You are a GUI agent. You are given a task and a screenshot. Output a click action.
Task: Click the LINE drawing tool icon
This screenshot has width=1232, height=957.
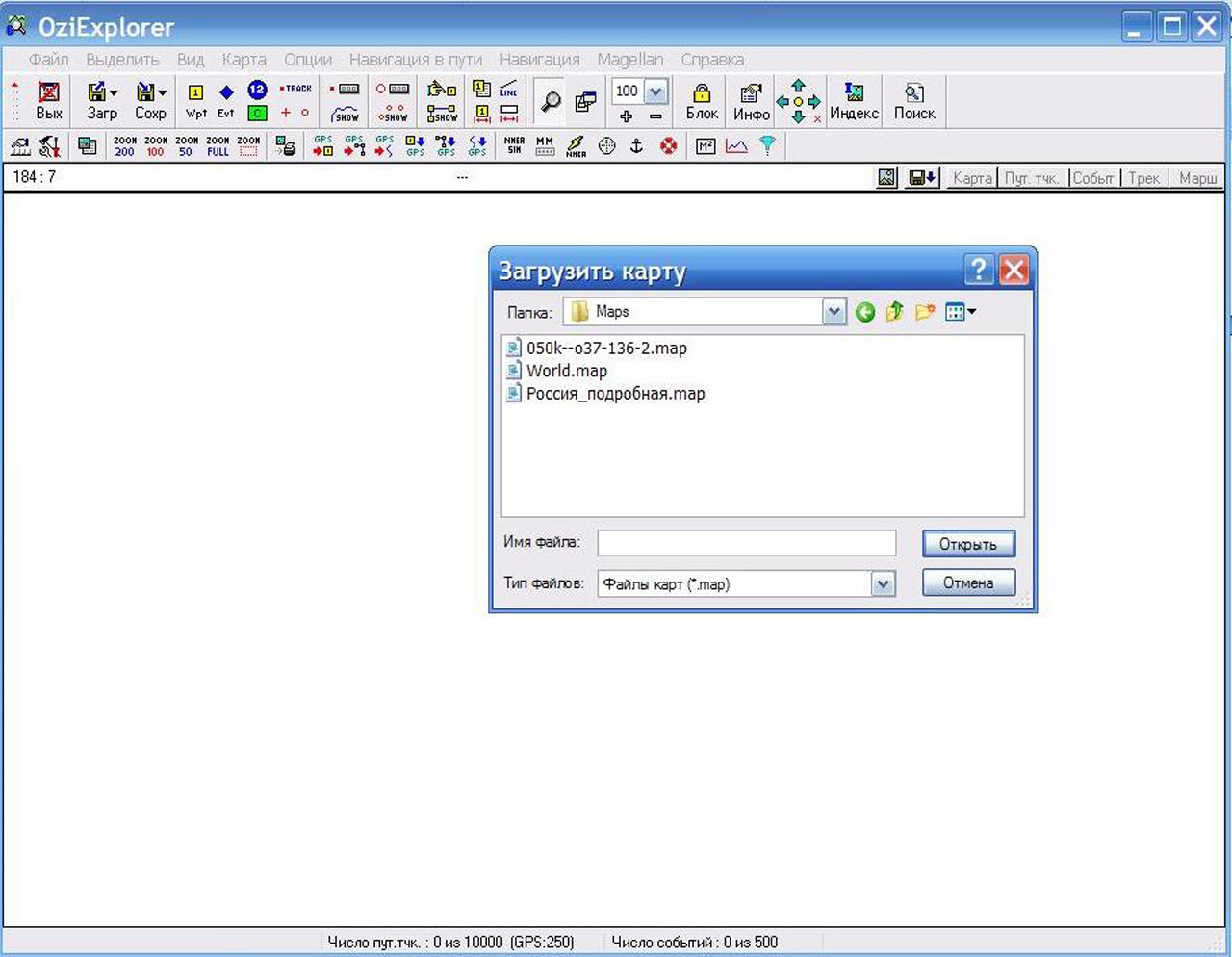pos(509,90)
